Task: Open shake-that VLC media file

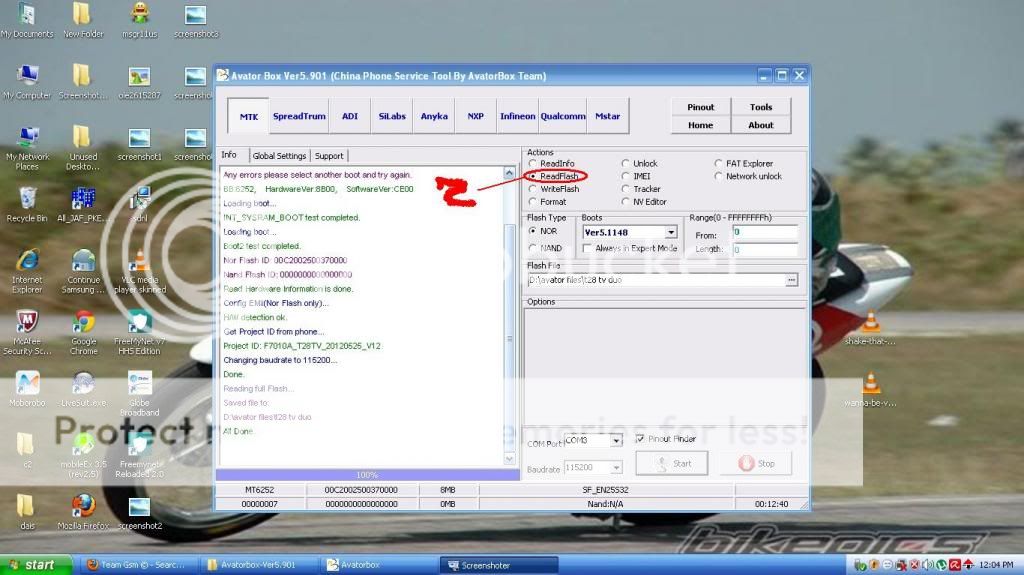Action: (870, 328)
